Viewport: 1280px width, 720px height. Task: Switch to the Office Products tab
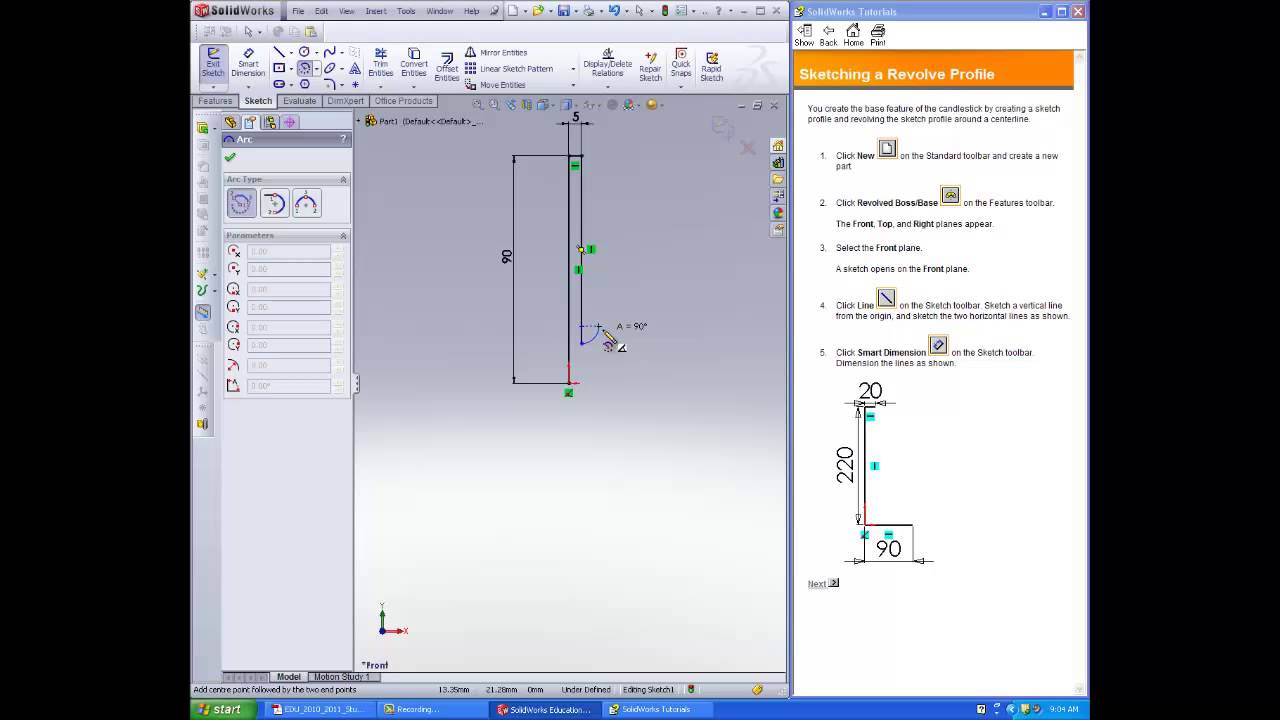coord(404,101)
